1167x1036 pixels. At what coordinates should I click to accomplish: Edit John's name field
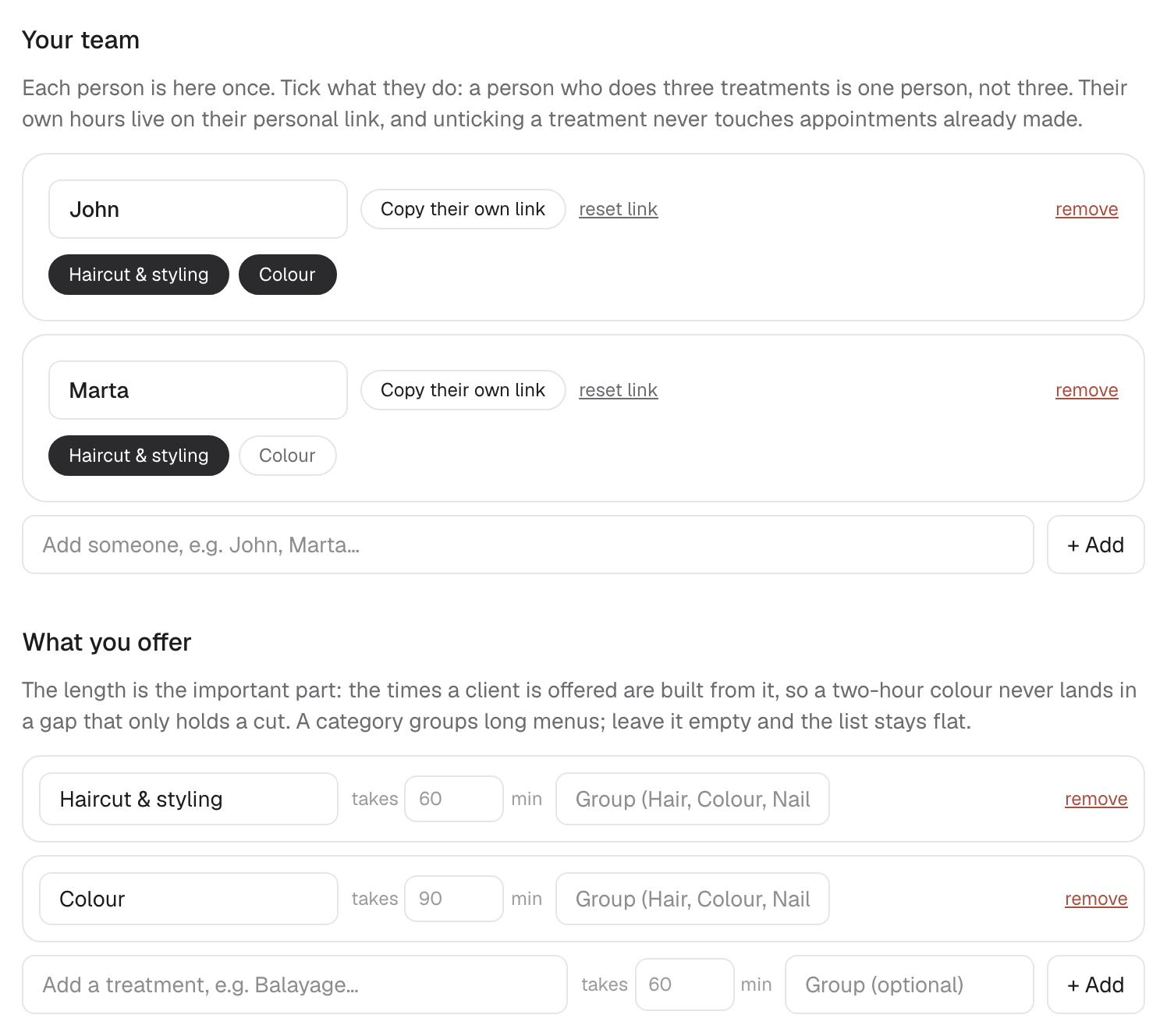pyautogui.click(x=198, y=209)
